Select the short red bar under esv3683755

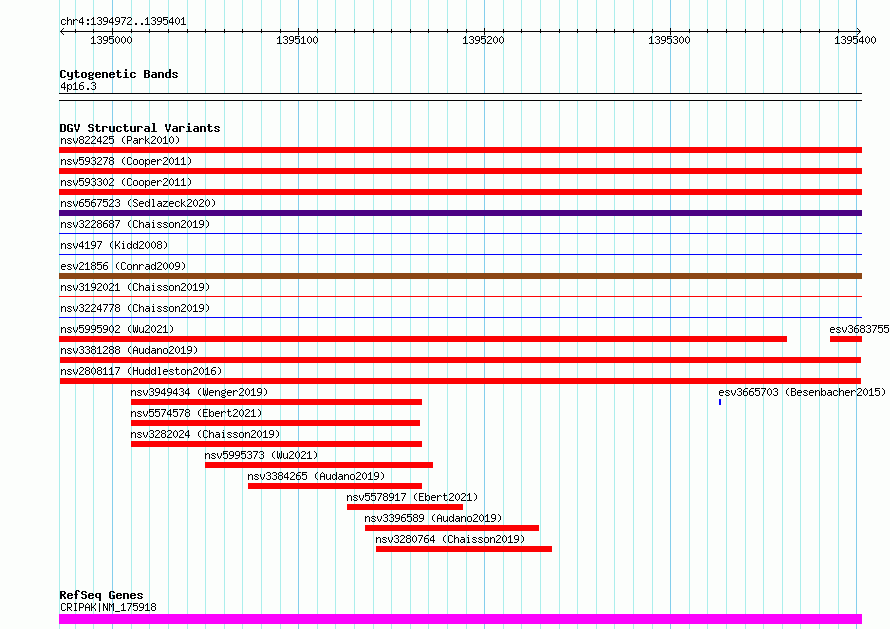(x=846, y=339)
